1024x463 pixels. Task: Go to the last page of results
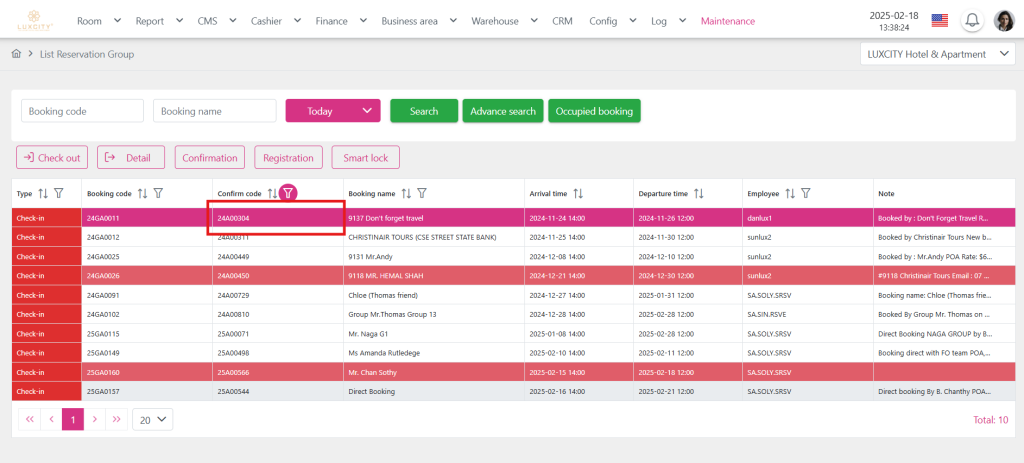click(117, 420)
